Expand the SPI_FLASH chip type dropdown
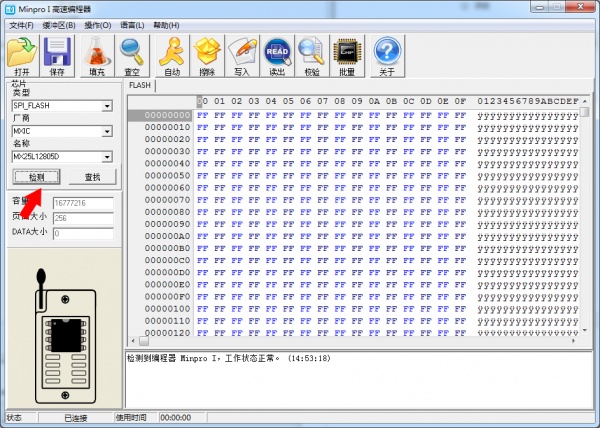The image size is (600, 428). (x=107, y=106)
